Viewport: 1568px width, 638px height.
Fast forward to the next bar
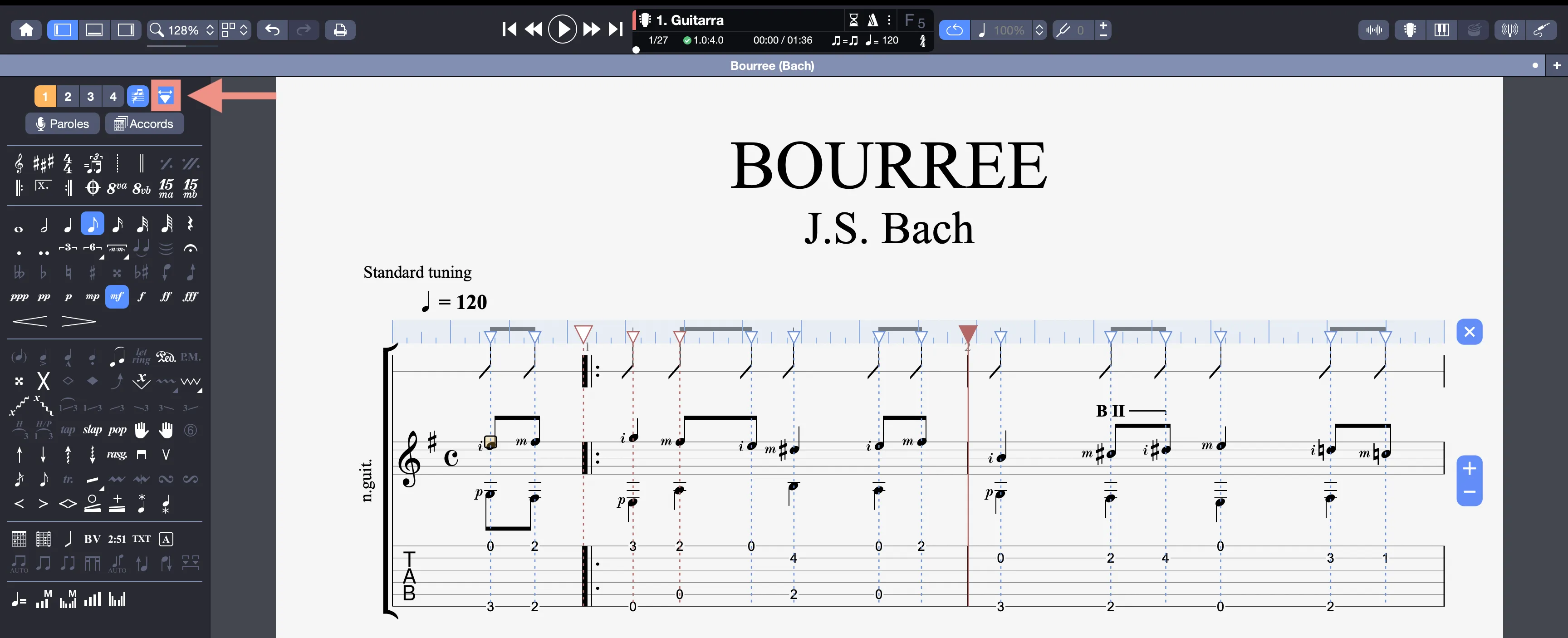pyautogui.click(x=591, y=29)
